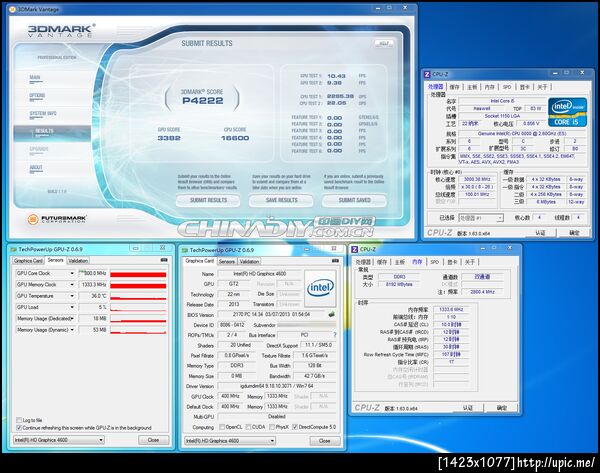The width and height of the screenshot is (600, 473).
Task: Select RESULTS in 3DMark sidebar
Action: (52, 132)
